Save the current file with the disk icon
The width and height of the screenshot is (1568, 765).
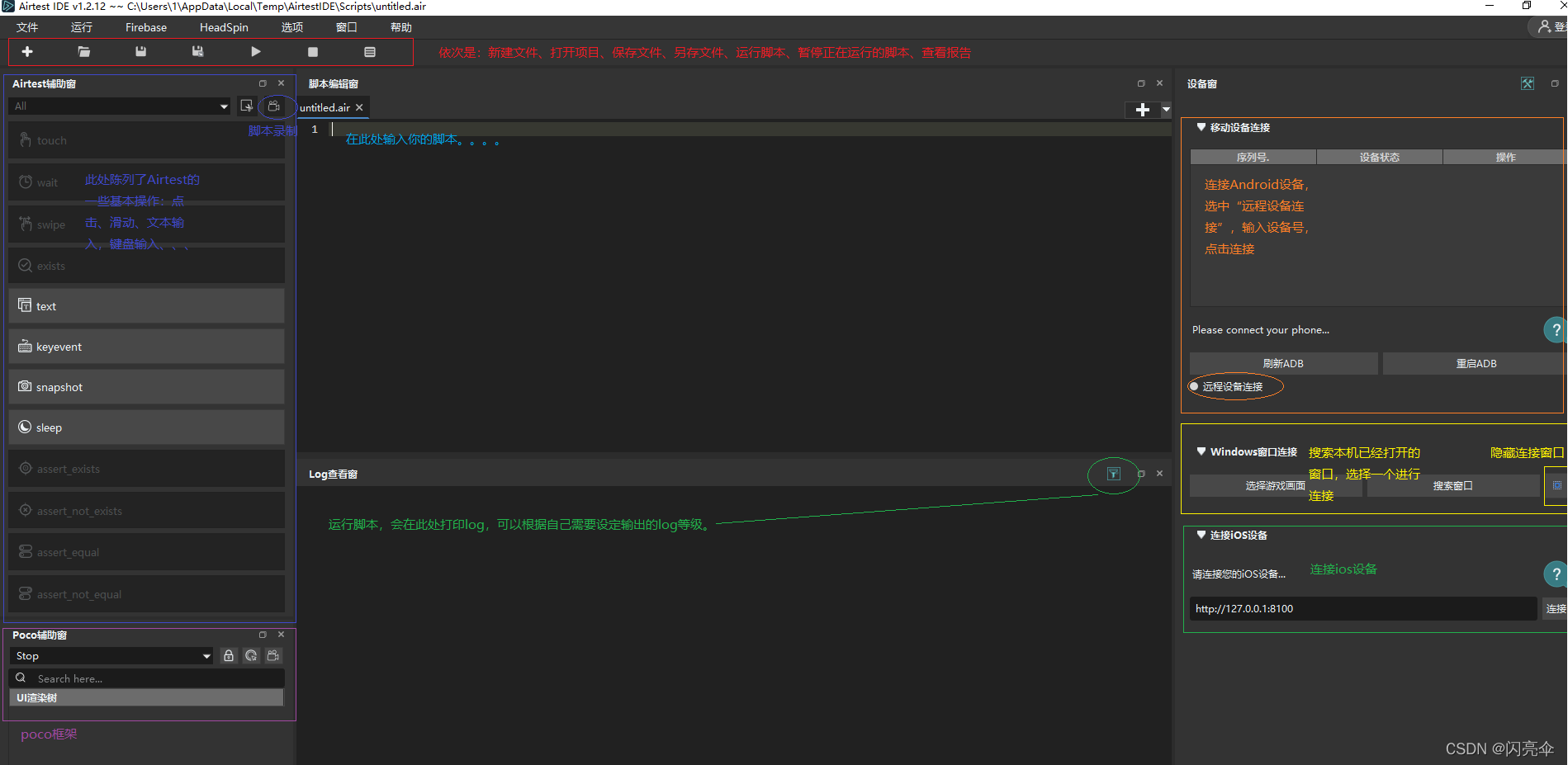coord(141,51)
